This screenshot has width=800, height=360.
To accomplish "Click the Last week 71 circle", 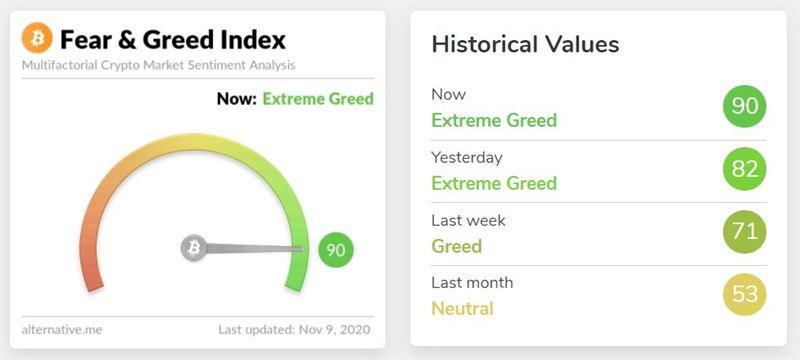I will 744,232.
